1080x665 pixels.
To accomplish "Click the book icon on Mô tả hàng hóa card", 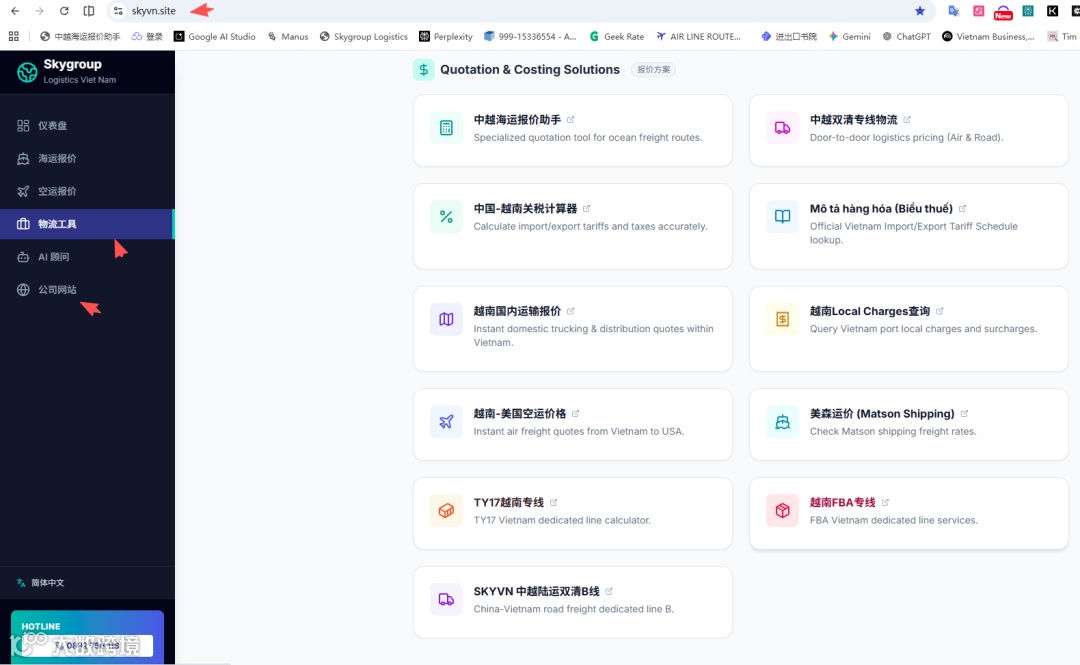I will pyautogui.click(x=782, y=217).
